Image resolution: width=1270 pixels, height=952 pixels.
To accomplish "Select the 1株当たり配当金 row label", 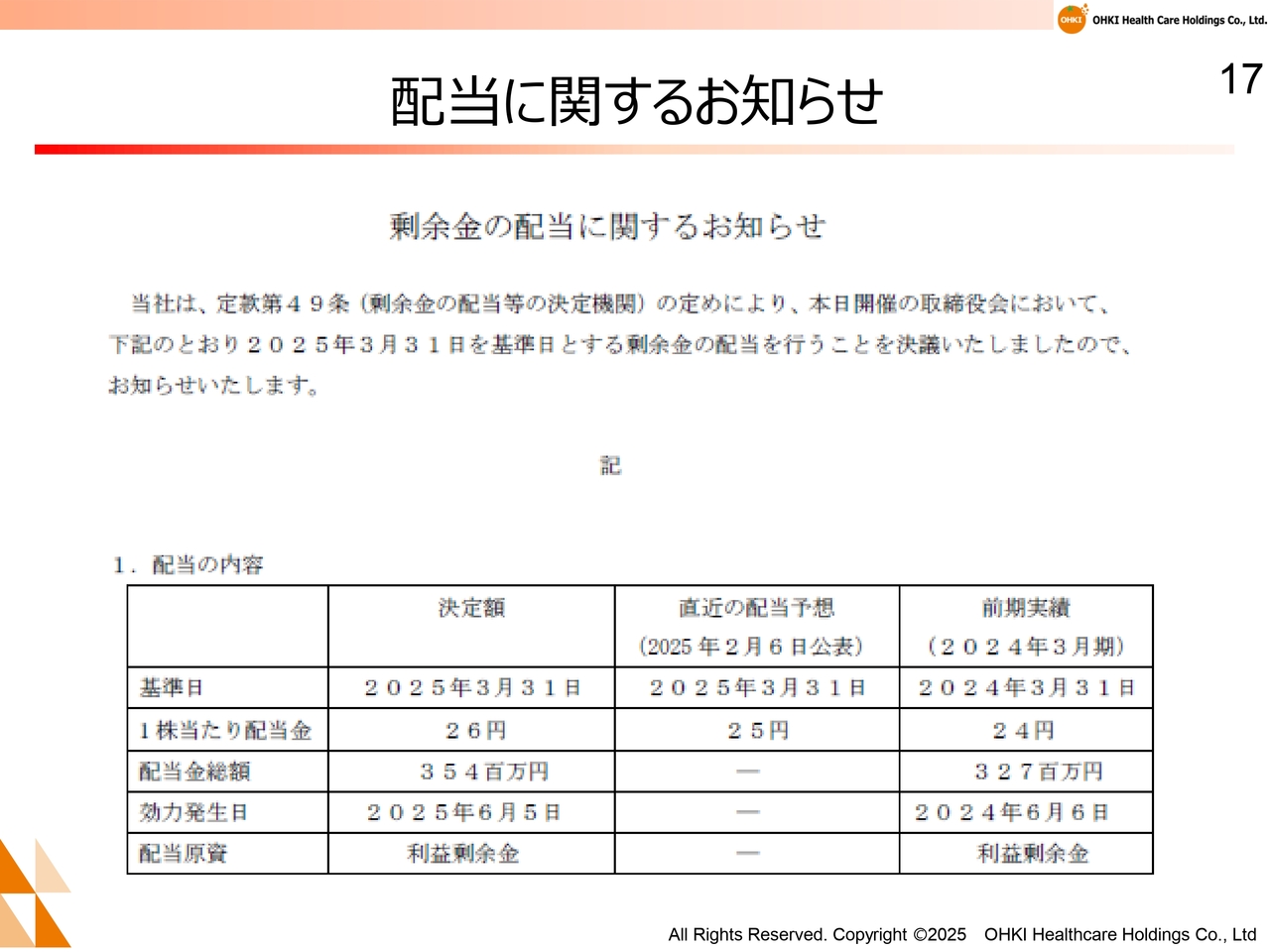I will pos(225,731).
